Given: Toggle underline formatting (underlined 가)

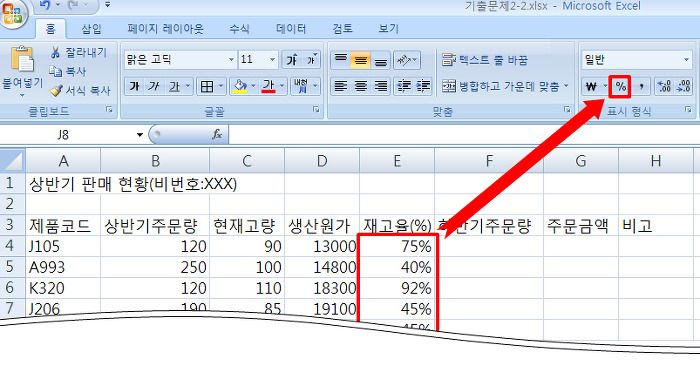Looking at the screenshot, I should tap(174, 86).
